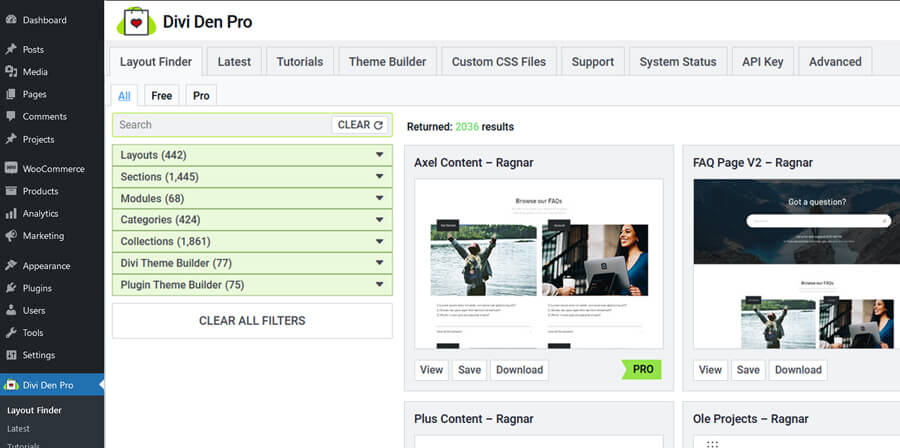Click the PRO badge on Axel Content
Screen dimensions: 900x448
click(x=642, y=369)
